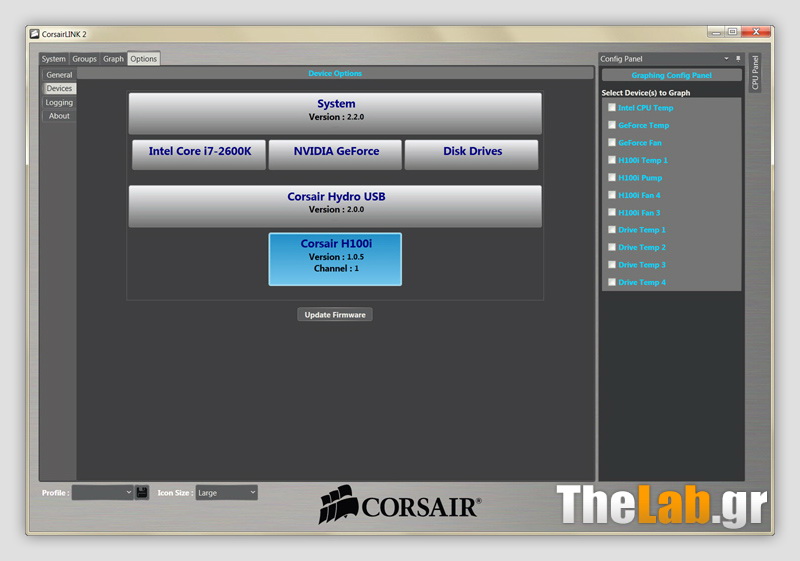The width and height of the screenshot is (800, 561).
Task: Enable Drive Temp 2 checkbox
Action: (612, 247)
